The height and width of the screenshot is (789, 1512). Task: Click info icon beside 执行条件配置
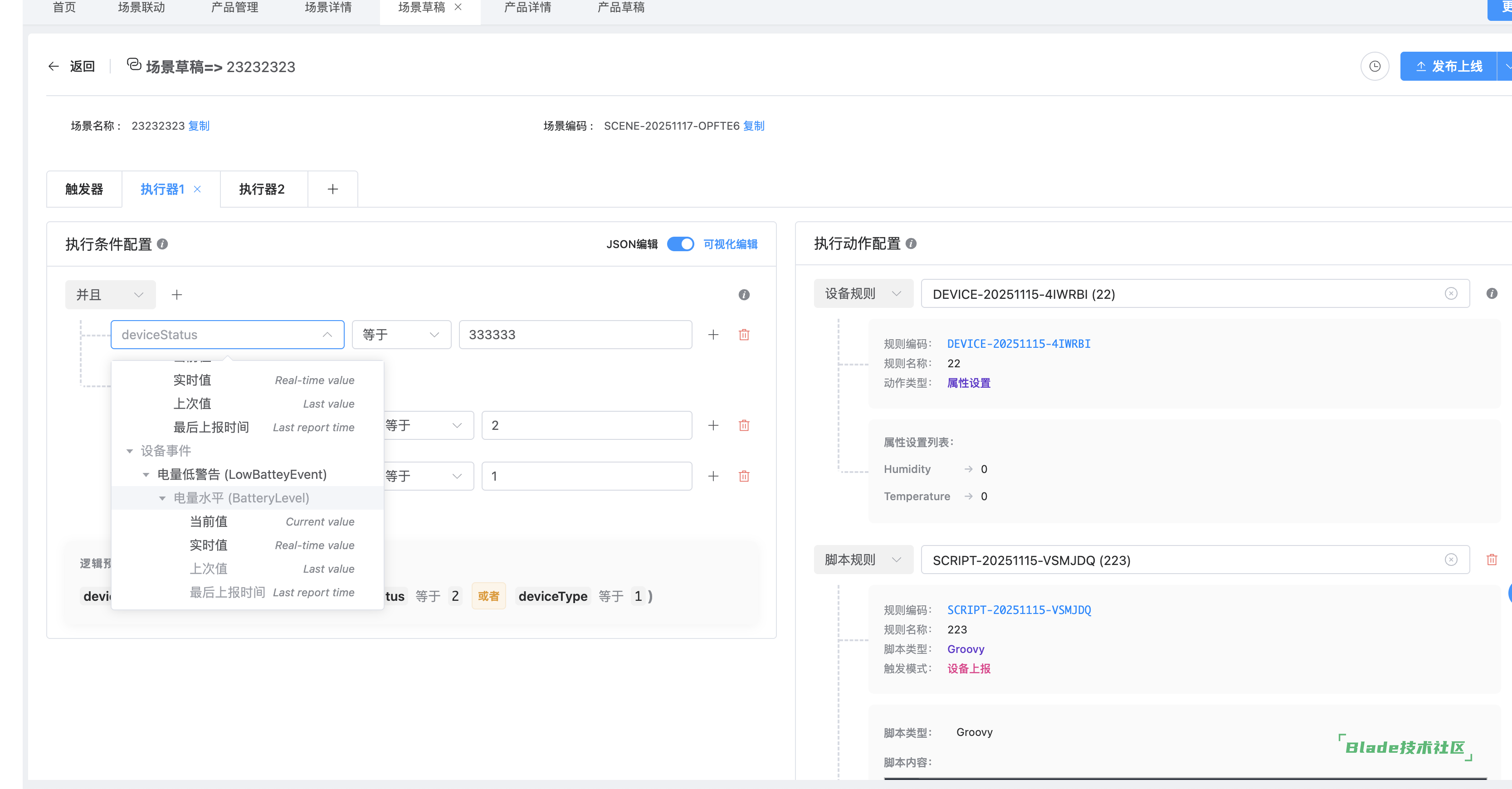(x=163, y=244)
